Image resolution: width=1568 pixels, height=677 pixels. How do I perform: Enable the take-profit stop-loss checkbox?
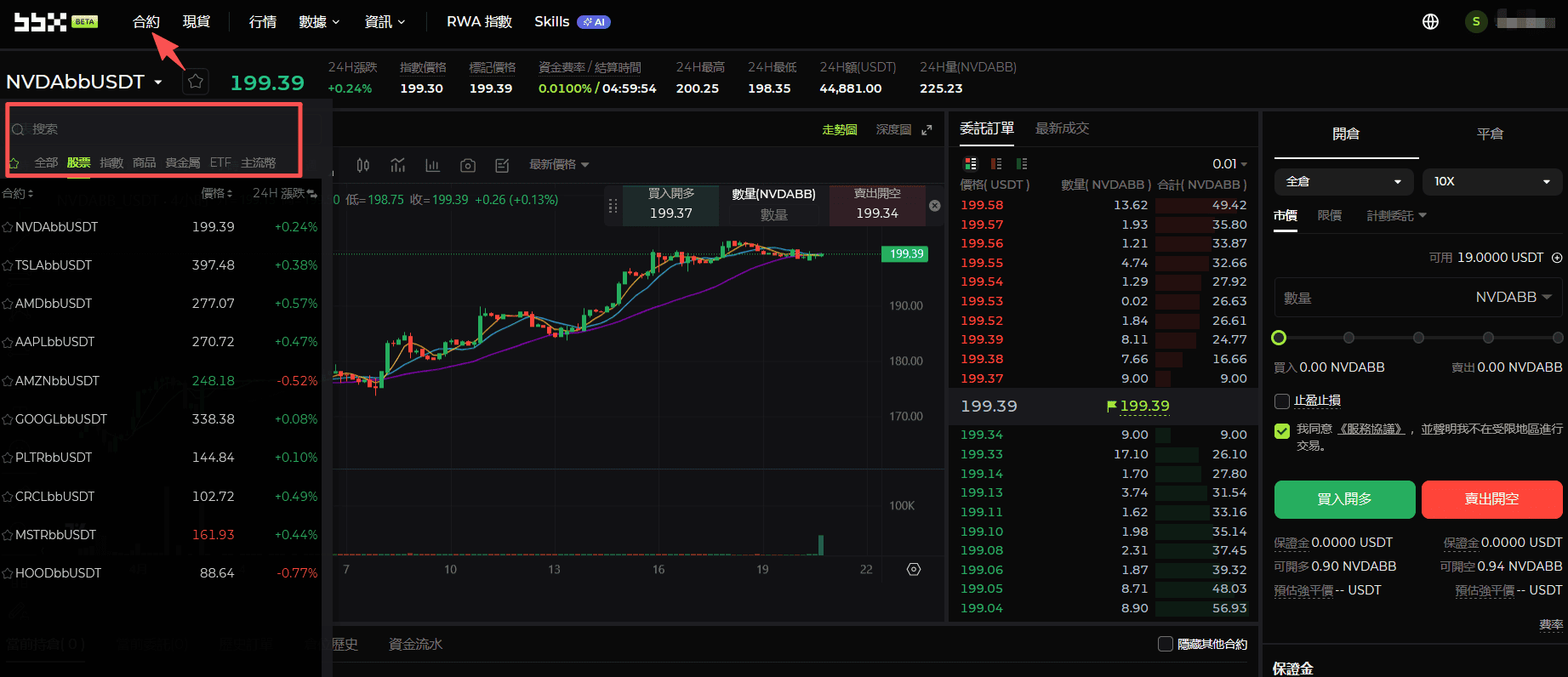point(1282,401)
